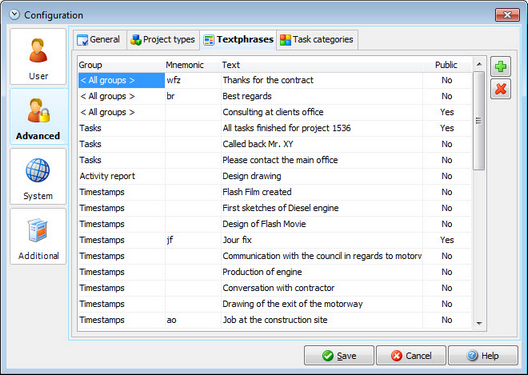Select the Textphrases tab
The width and height of the screenshot is (528, 375).
(238, 40)
